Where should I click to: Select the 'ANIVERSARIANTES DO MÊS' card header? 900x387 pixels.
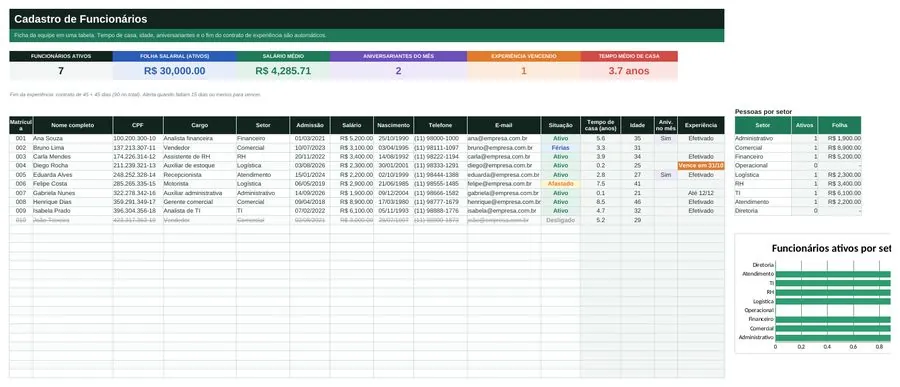(x=398, y=56)
